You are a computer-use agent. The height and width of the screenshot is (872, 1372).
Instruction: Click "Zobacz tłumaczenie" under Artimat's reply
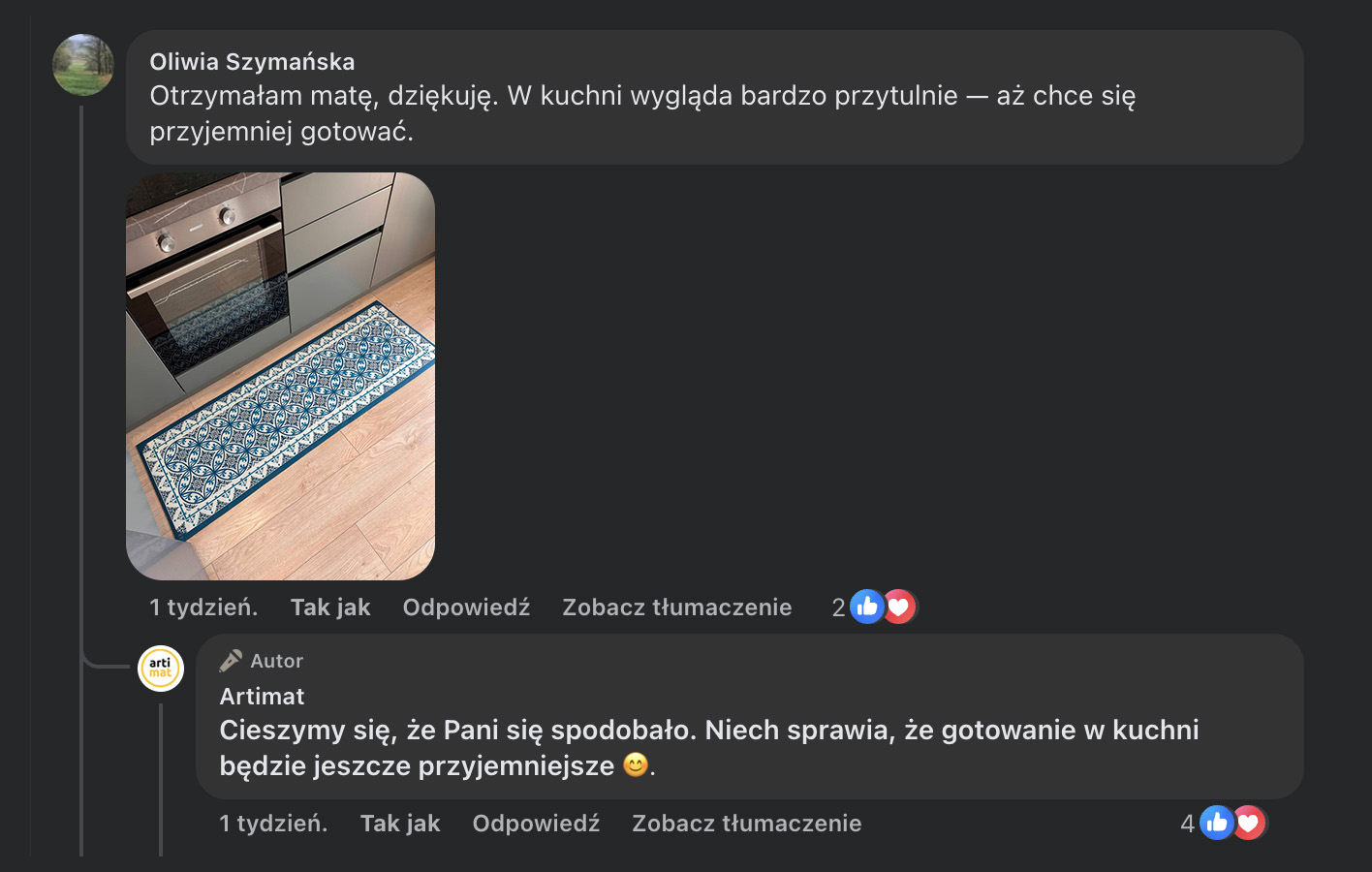point(746,824)
